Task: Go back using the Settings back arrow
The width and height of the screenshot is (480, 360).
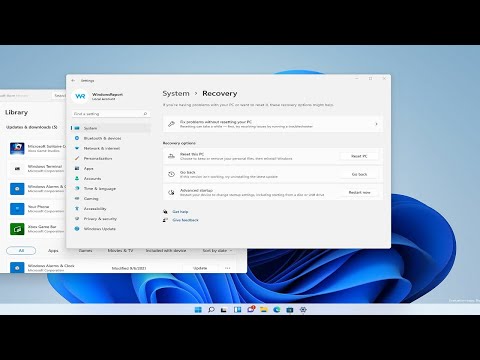Action: tap(73, 80)
